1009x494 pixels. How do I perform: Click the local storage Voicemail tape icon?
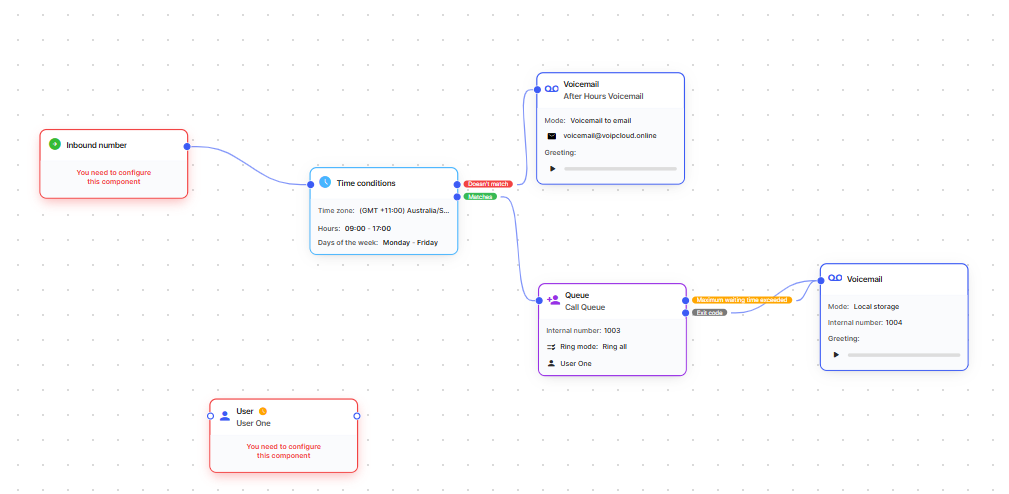coord(835,279)
